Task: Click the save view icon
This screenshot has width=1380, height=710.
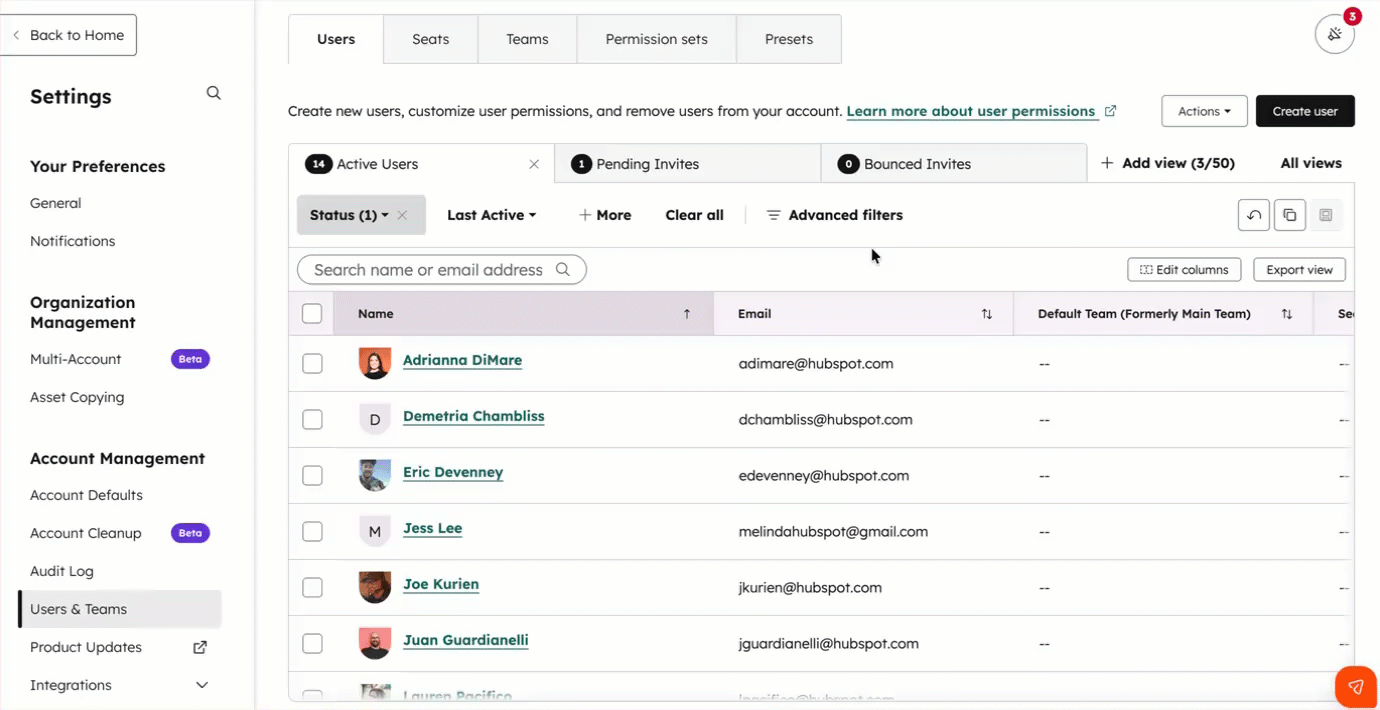Action: [1325, 215]
